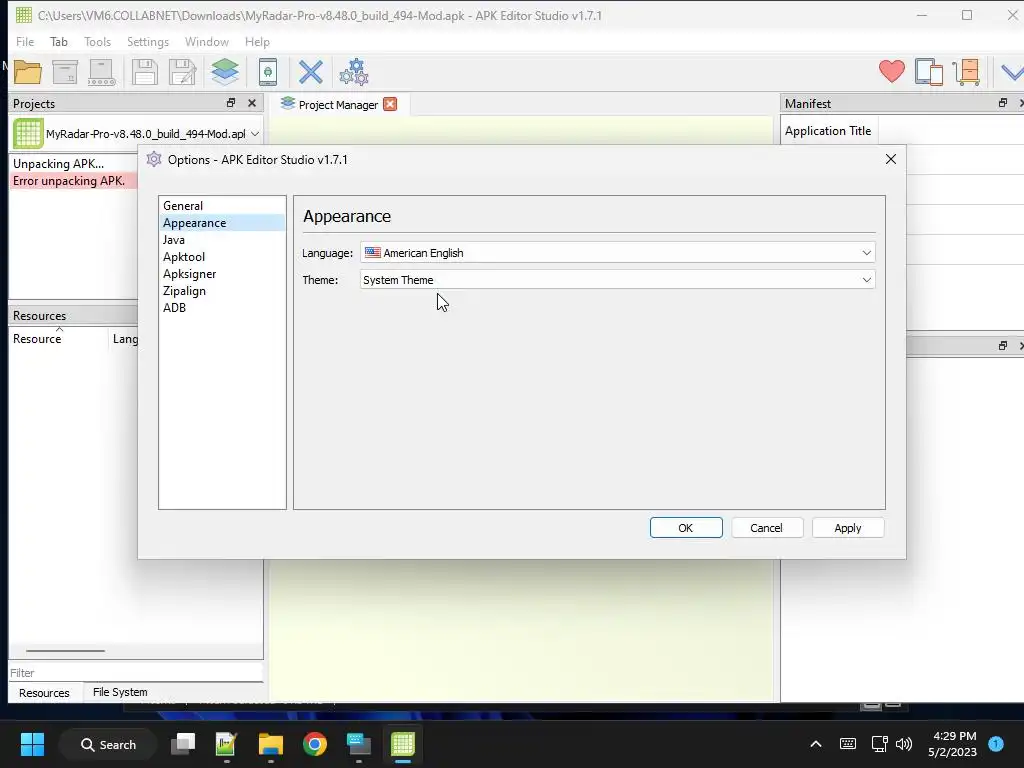
Task: Close the Options dialog window
Action: pyautogui.click(x=891, y=159)
